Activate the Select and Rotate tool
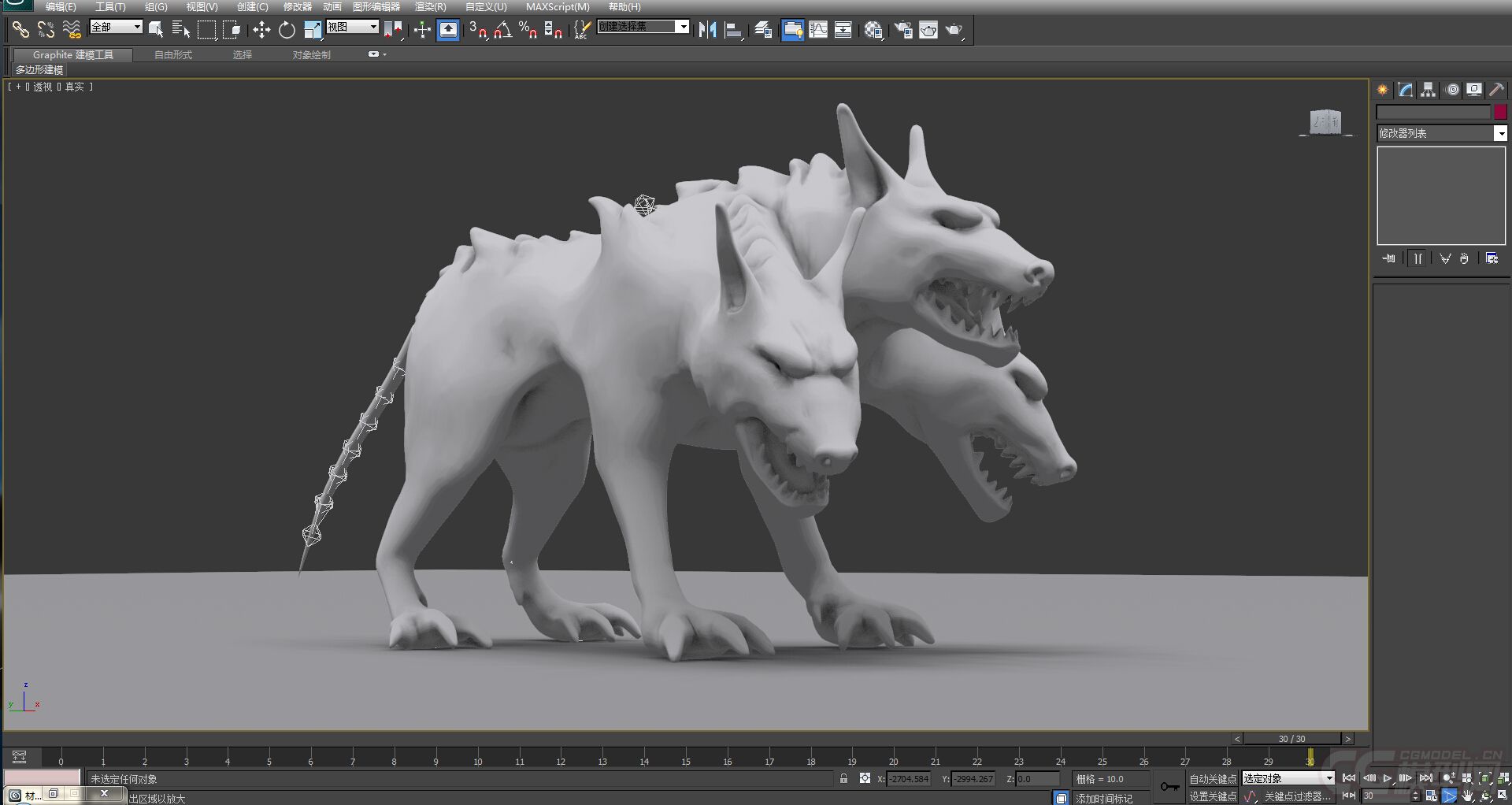The height and width of the screenshot is (805, 1512). pyautogui.click(x=287, y=30)
